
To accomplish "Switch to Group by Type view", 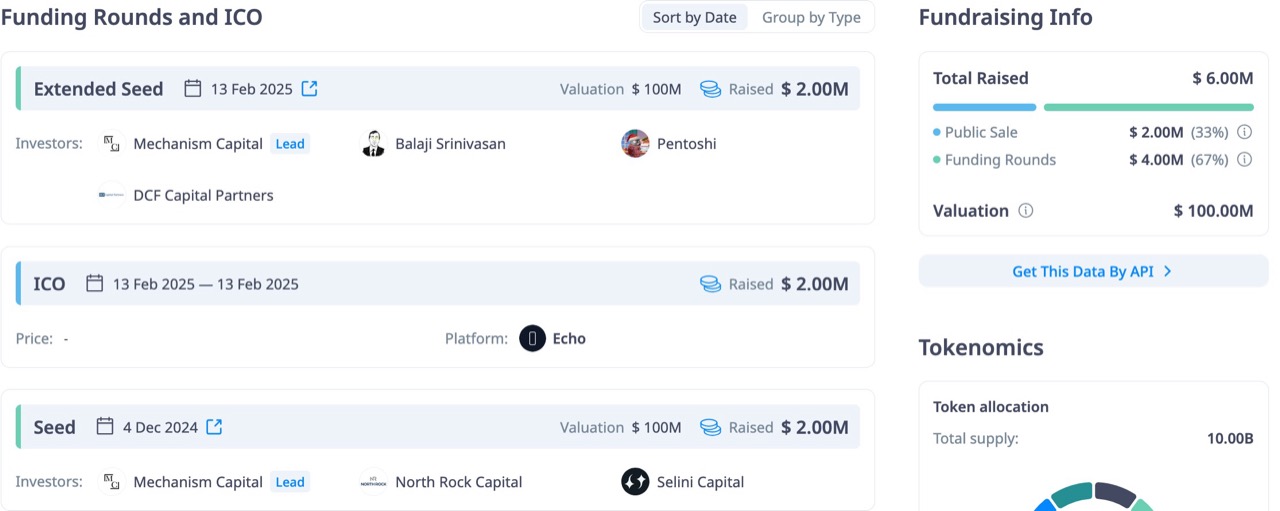I will coord(811,17).
